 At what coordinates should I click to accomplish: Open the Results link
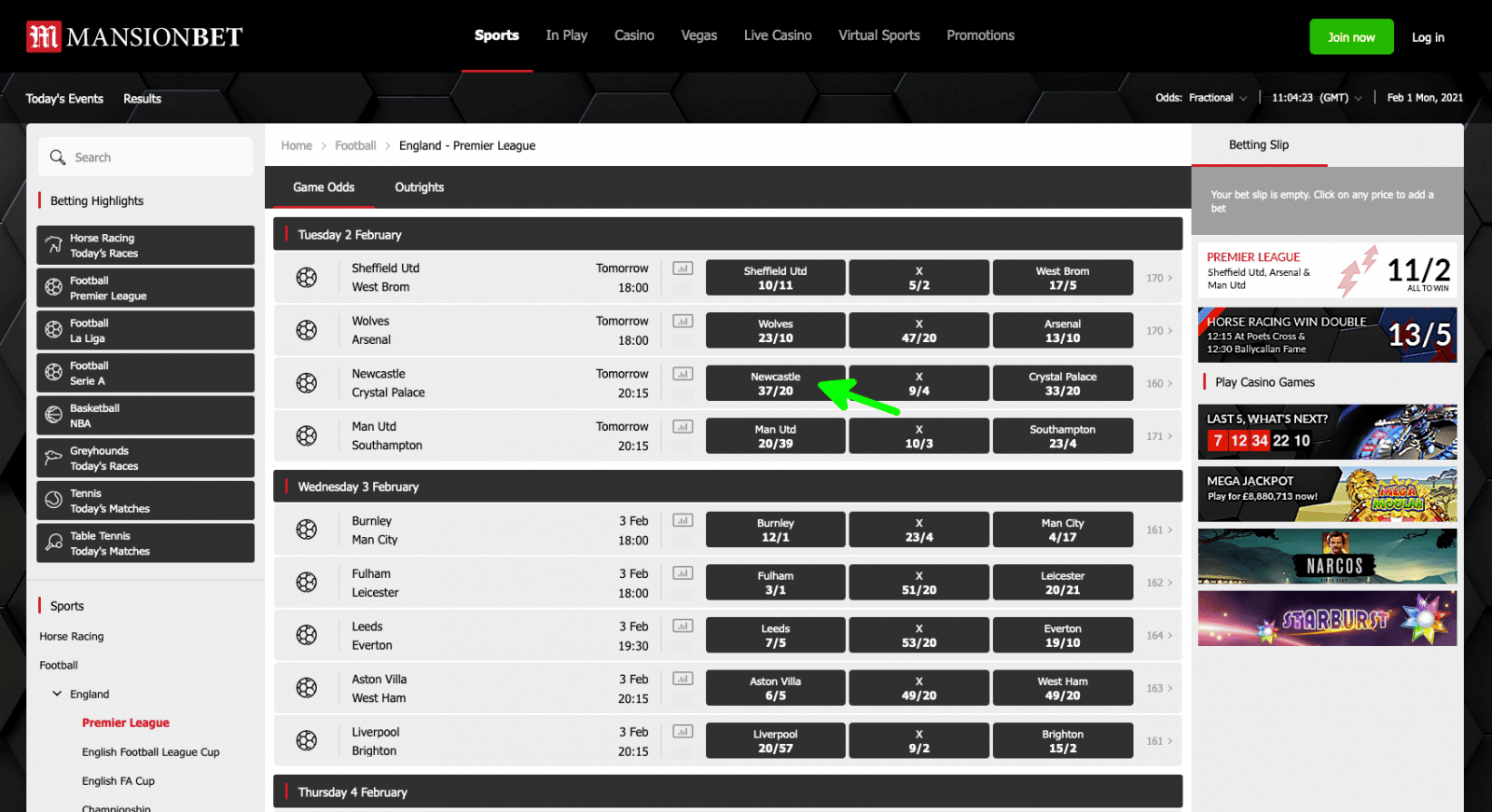tap(143, 99)
